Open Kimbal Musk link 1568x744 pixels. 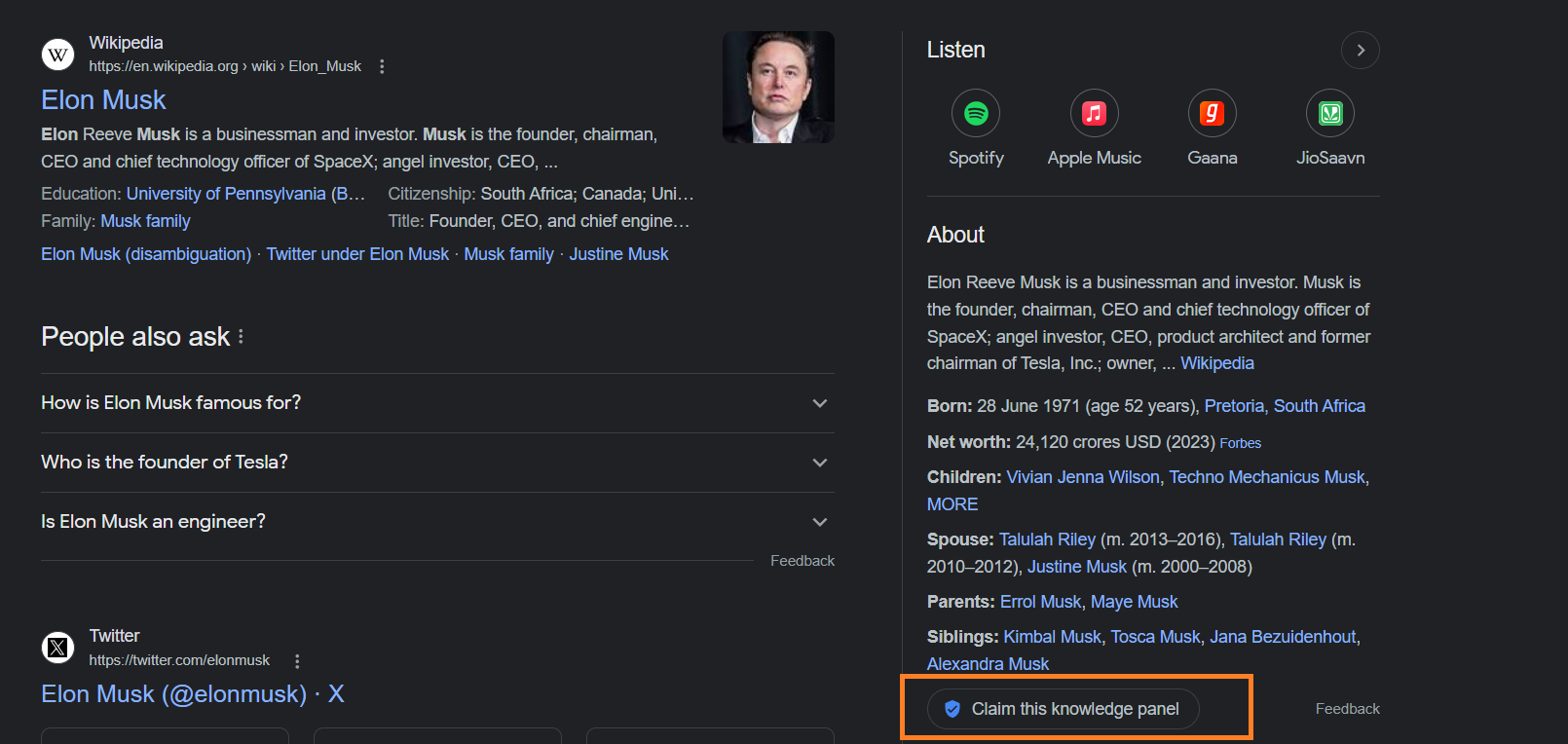click(1053, 637)
